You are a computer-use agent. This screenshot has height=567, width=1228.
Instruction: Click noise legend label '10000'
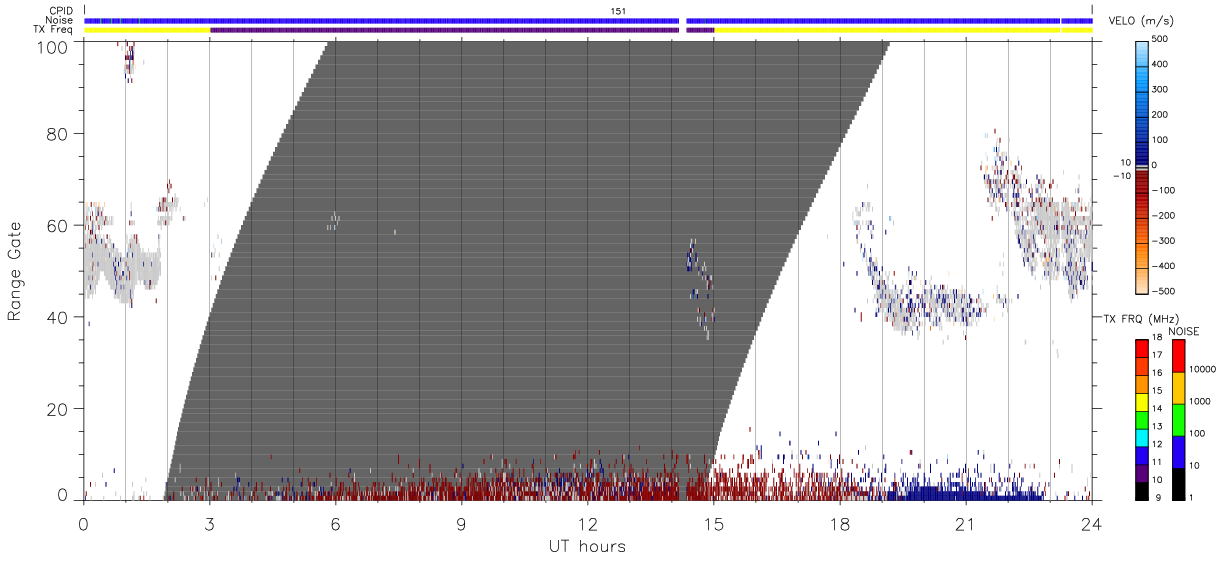pos(1204,369)
